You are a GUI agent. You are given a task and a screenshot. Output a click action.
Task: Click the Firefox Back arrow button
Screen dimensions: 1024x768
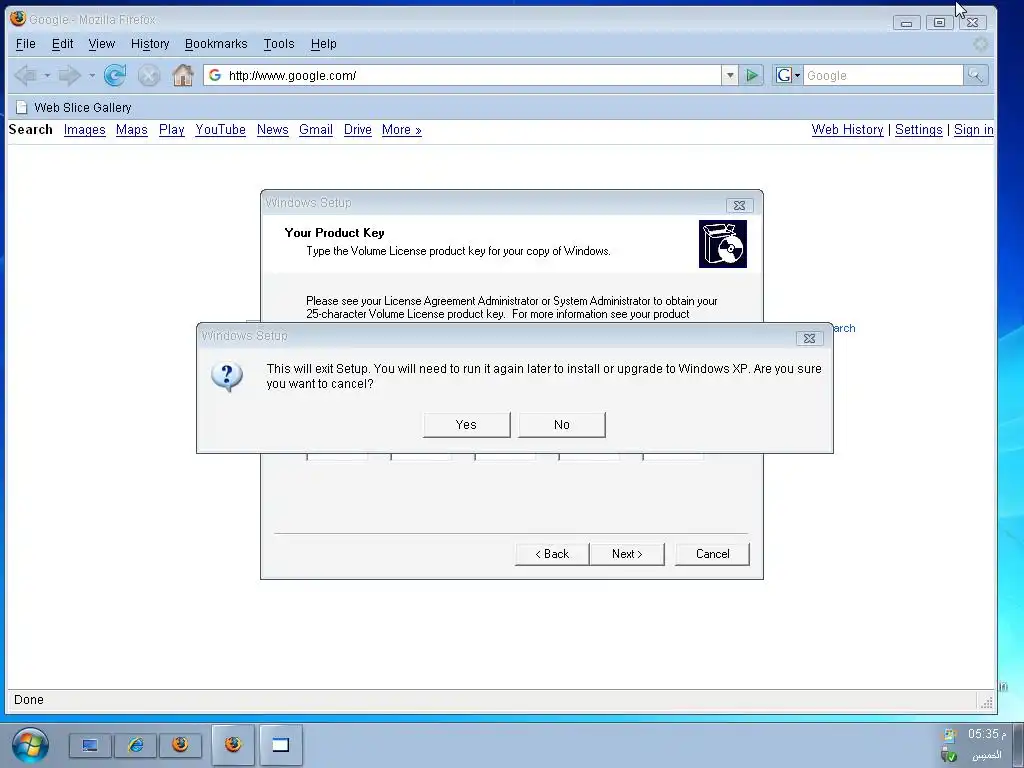click(25, 76)
